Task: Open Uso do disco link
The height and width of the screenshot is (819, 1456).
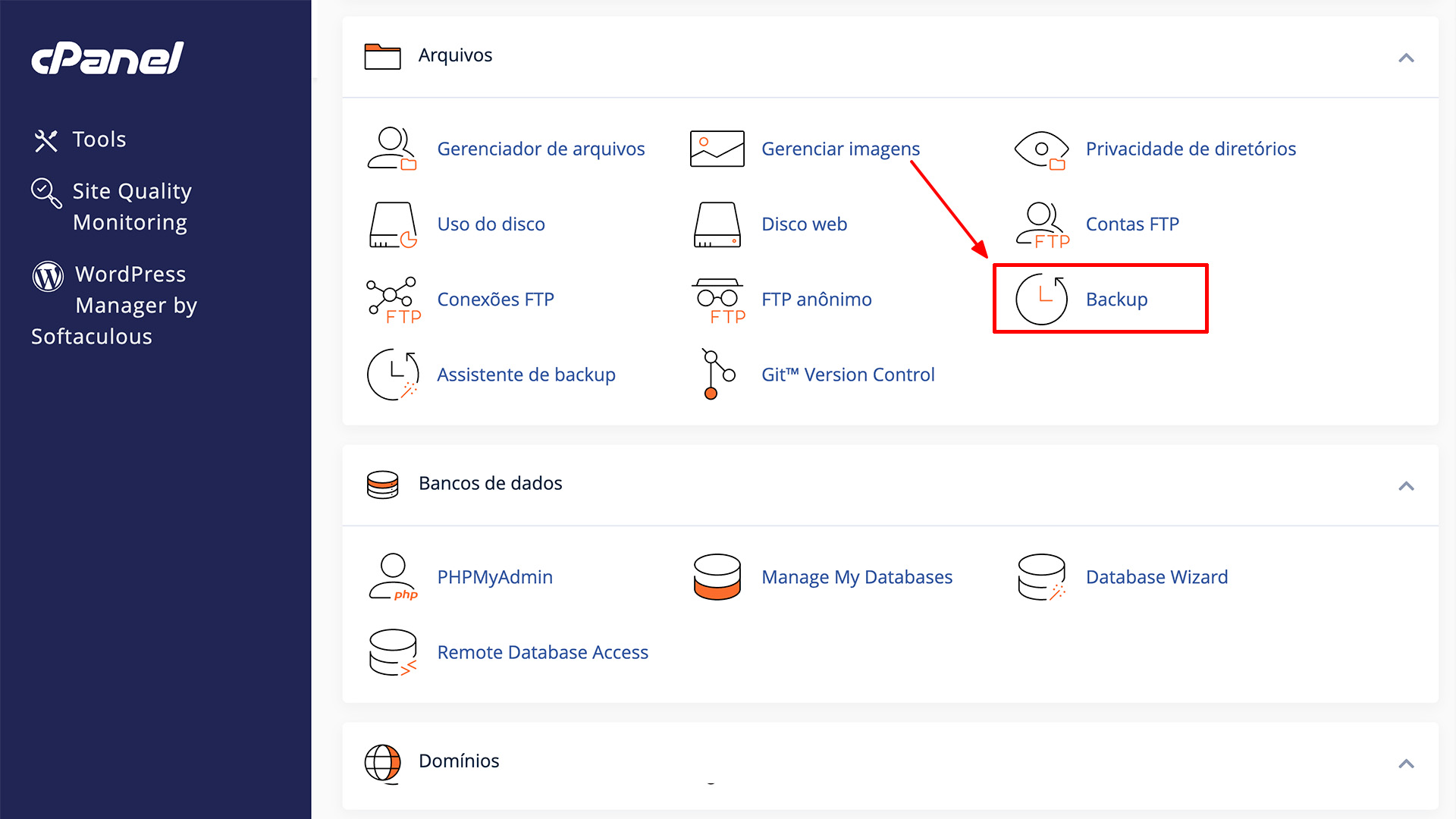Action: coord(491,224)
